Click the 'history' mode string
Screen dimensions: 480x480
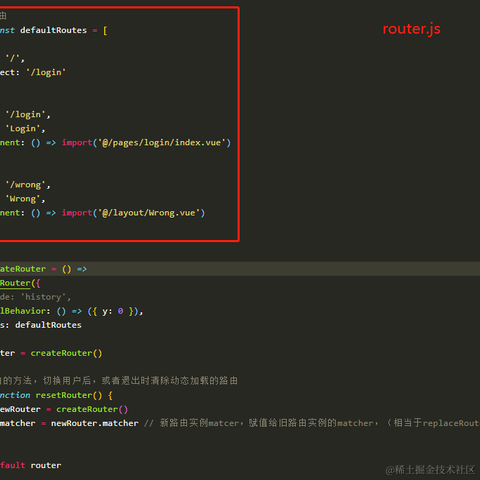coord(43,297)
